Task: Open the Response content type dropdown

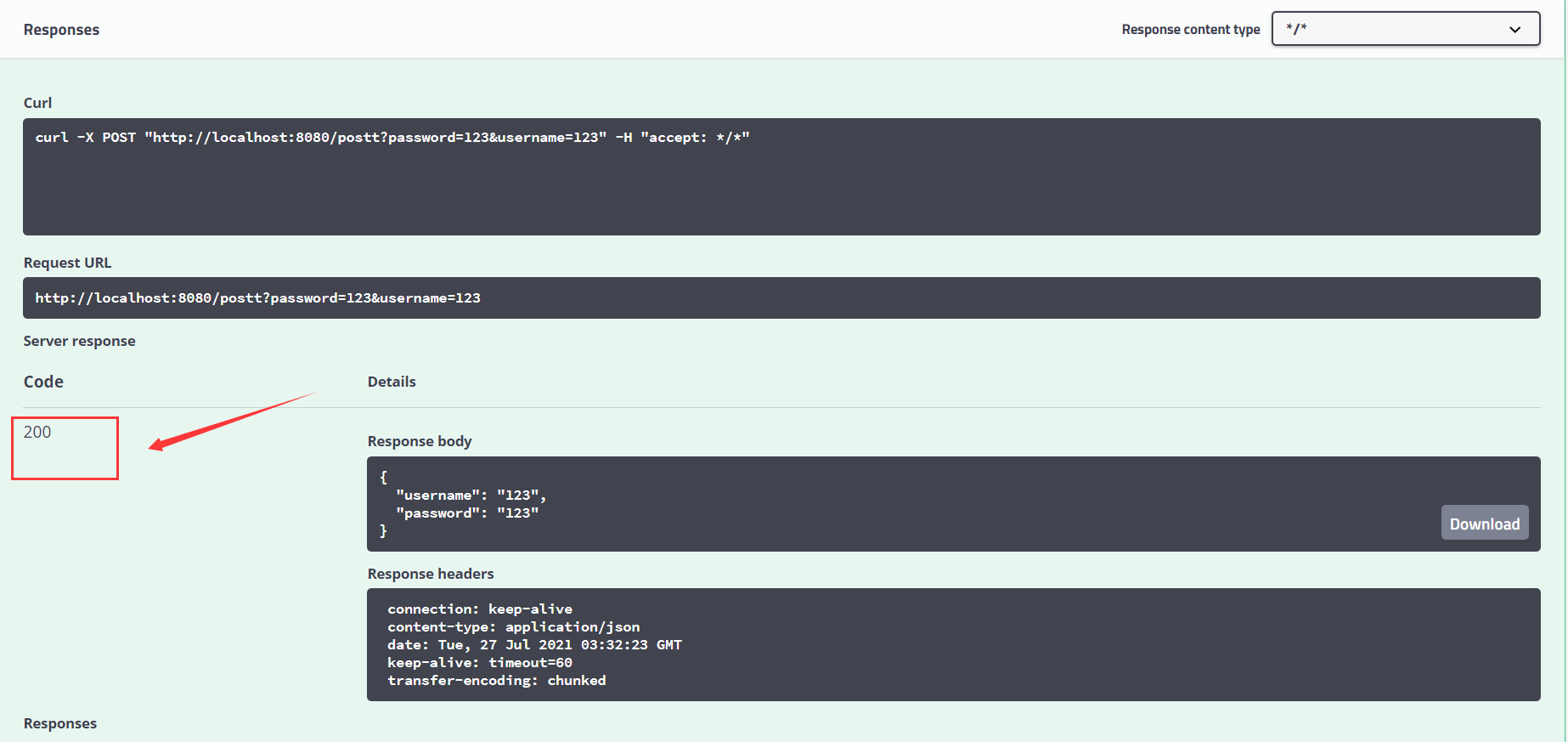Action: (x=1405, y=29)
